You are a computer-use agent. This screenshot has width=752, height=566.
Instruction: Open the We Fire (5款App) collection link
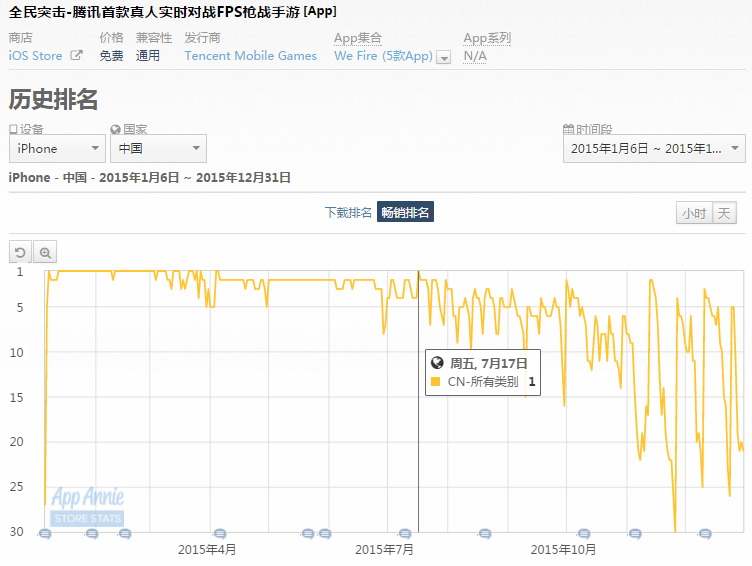(x=383, y=56)
